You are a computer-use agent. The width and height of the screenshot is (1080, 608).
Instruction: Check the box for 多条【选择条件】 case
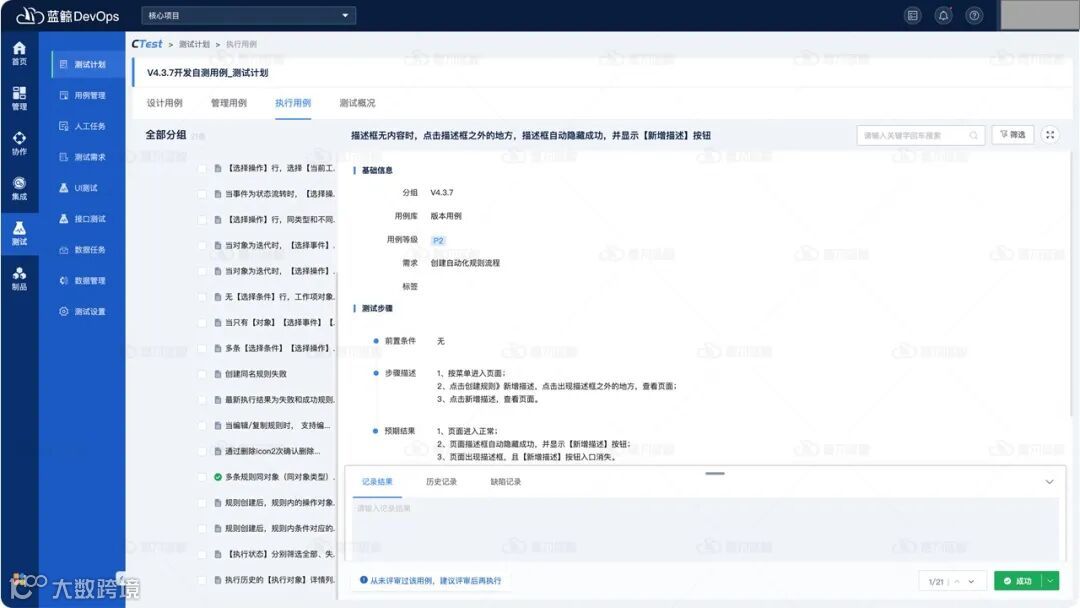click(202, 348)
